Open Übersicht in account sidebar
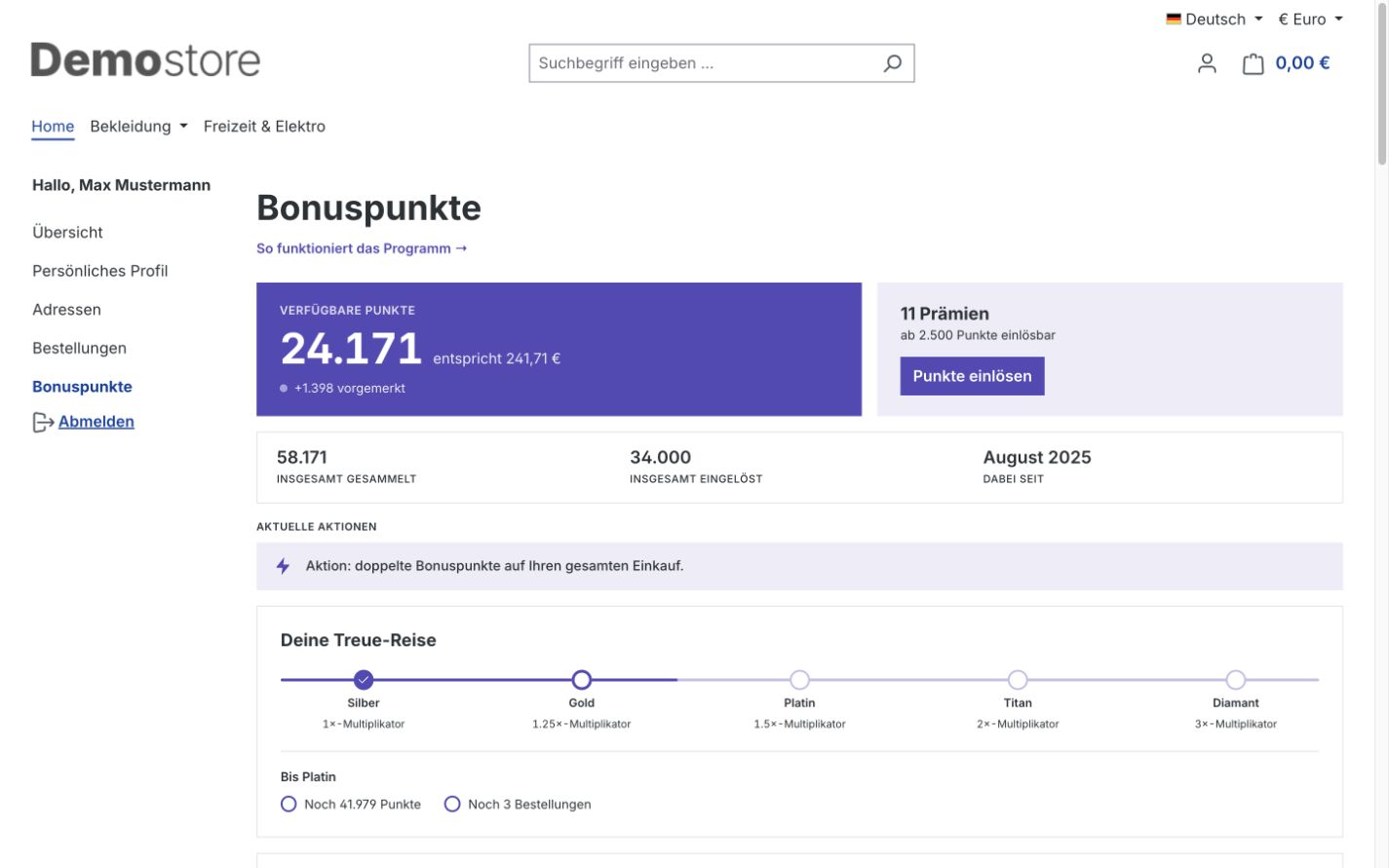1389x868 pixels. click(67, 232)
